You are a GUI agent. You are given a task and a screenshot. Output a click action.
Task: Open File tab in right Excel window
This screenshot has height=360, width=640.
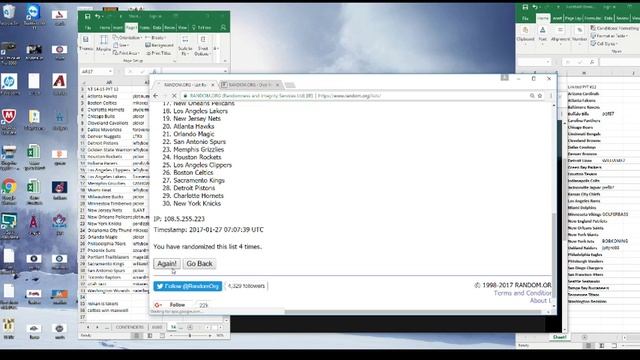click(525, 18)
